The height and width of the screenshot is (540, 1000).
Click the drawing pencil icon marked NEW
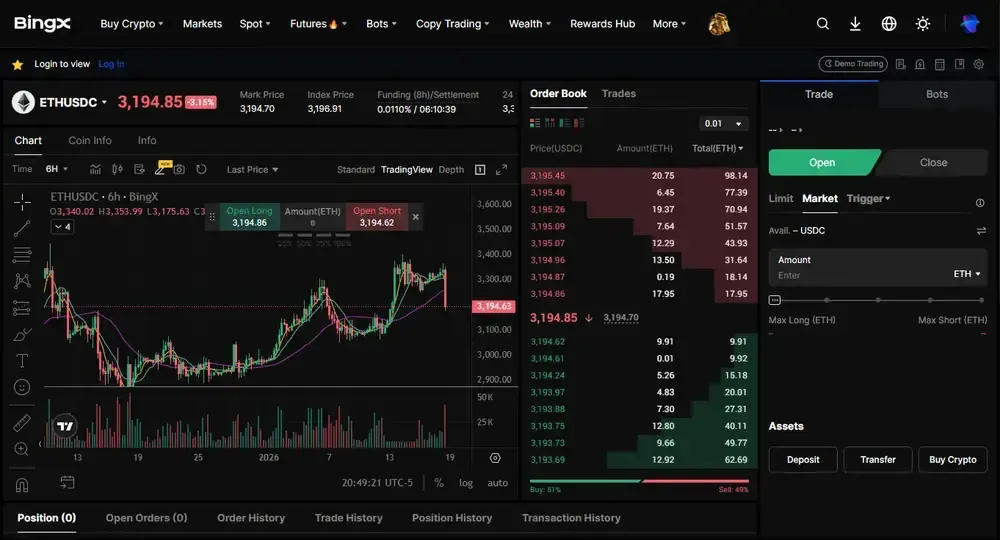pyautogui.click(x=161, y=168)
